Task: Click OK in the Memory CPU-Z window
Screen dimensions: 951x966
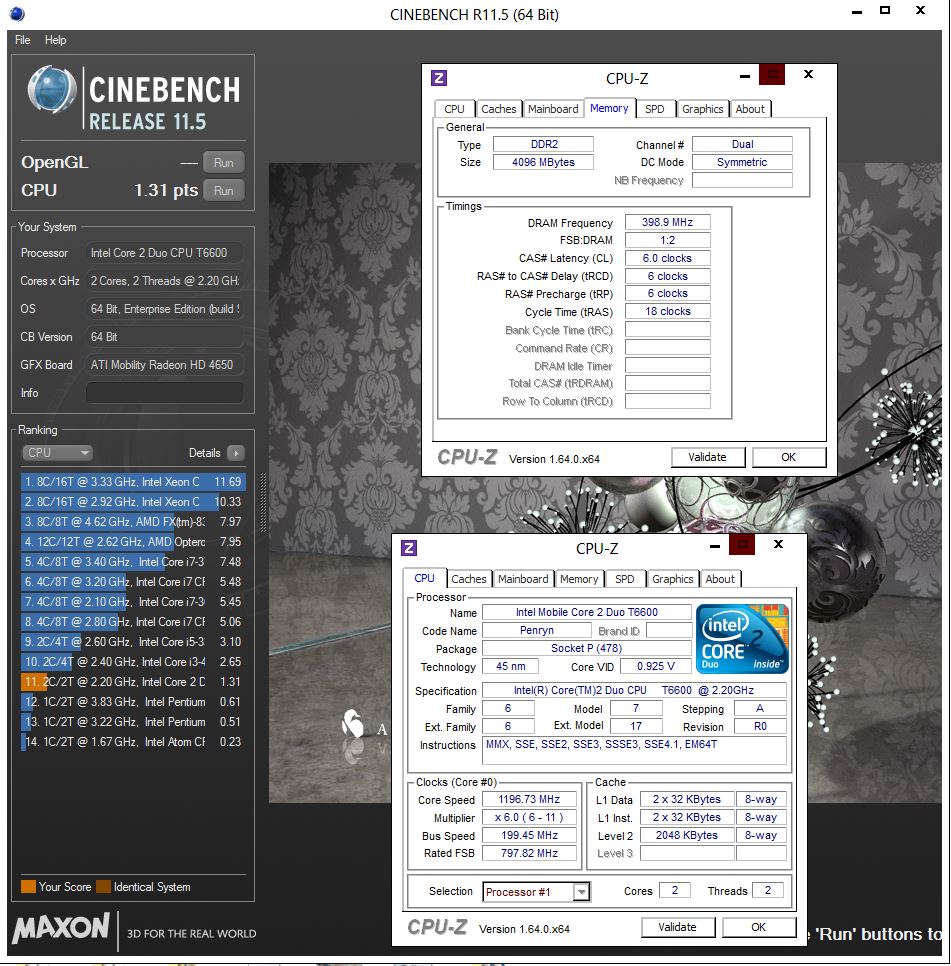Action: [788, 457]
